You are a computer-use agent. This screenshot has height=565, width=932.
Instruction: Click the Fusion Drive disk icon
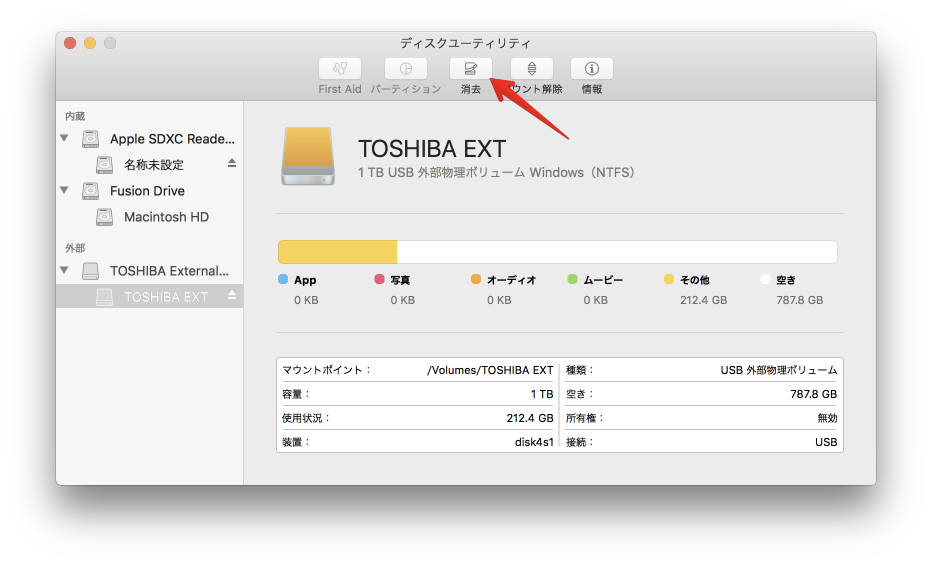click(90, 191)
